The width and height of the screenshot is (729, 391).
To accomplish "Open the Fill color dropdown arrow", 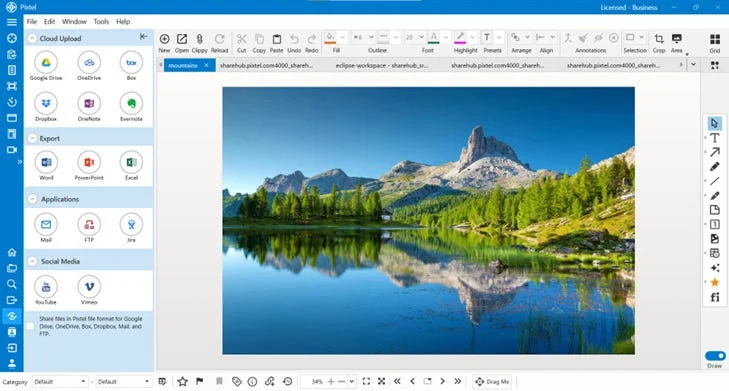I will click(342, 38).
